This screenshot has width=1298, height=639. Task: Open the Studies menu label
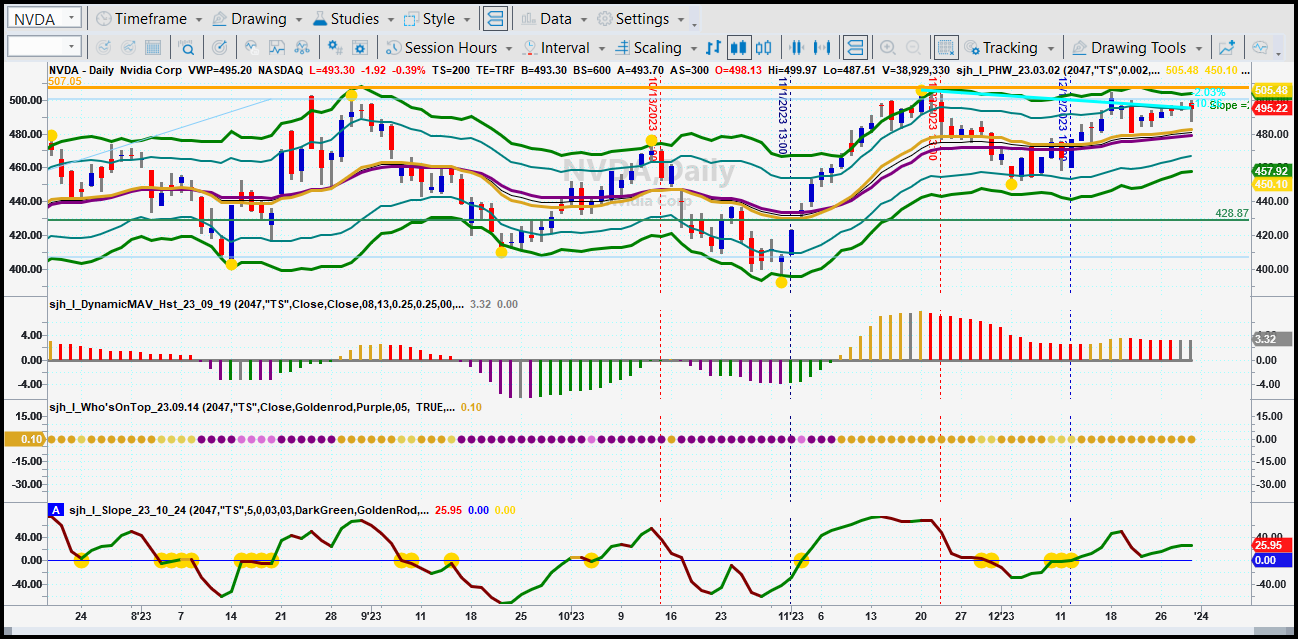[x=355, y=19]
